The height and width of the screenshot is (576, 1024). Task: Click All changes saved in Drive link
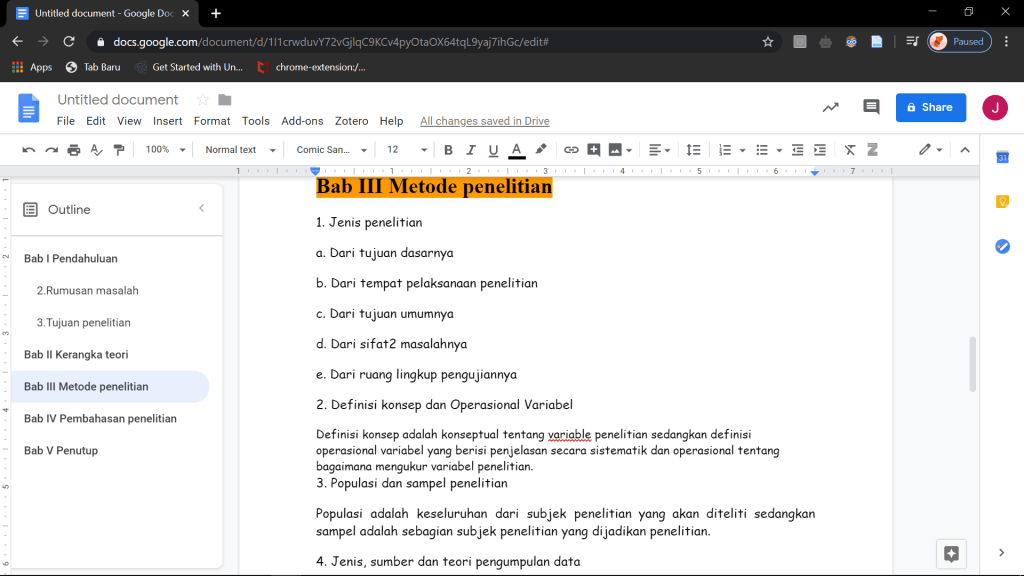(484, 121)
